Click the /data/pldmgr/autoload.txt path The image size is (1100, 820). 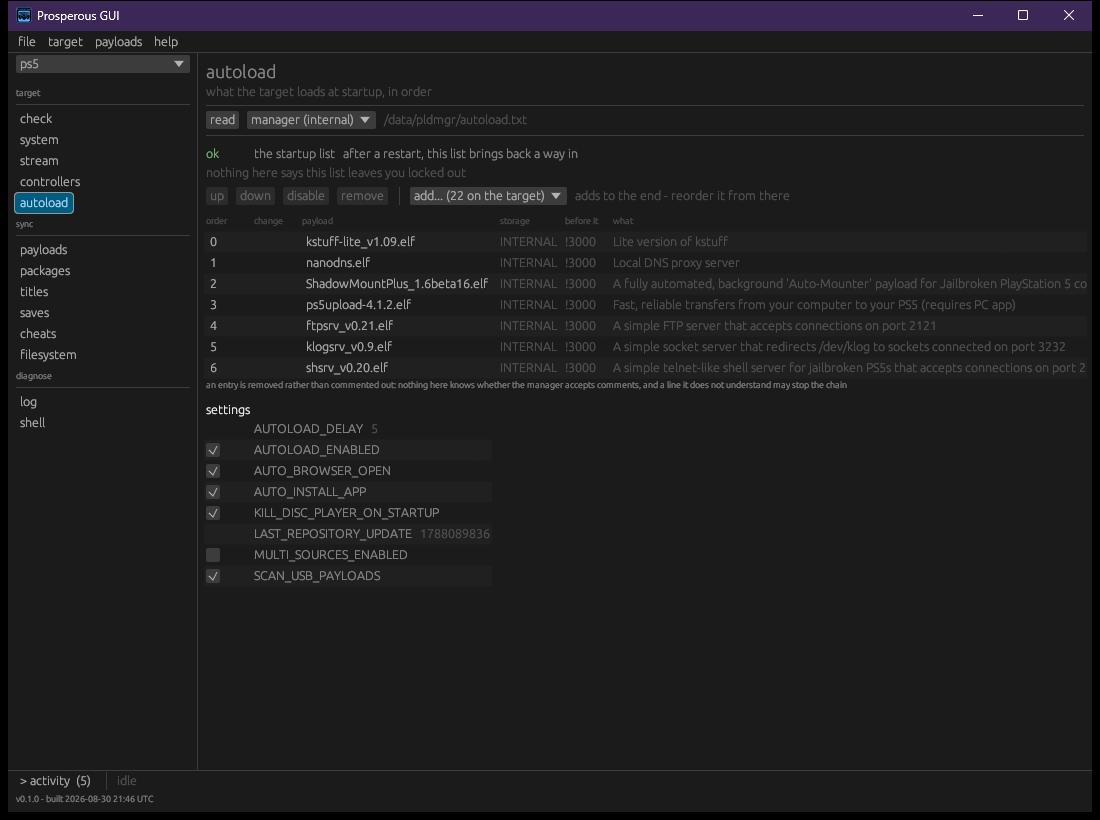[x=455, y=120]
